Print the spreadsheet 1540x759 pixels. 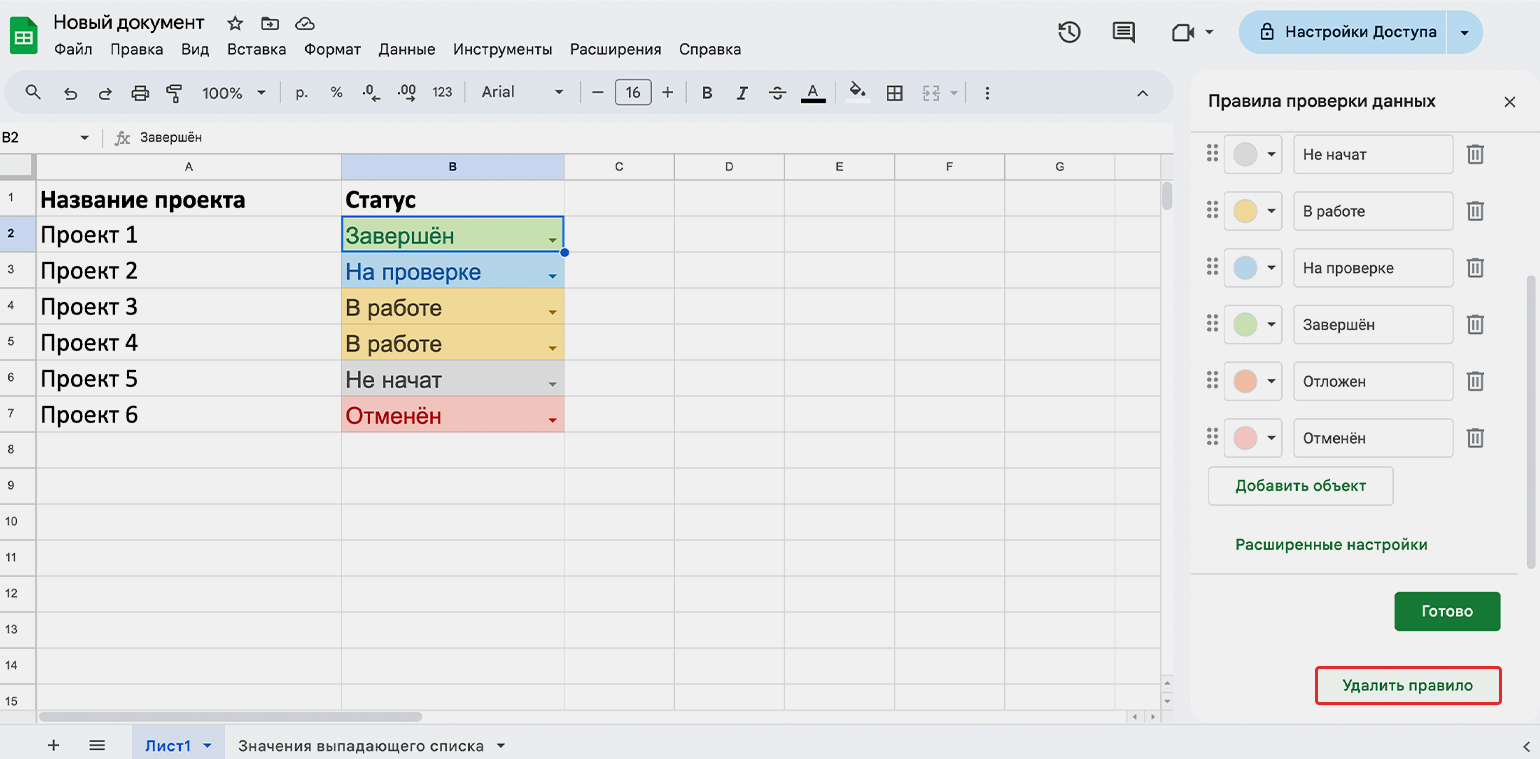tap(140, 93)
